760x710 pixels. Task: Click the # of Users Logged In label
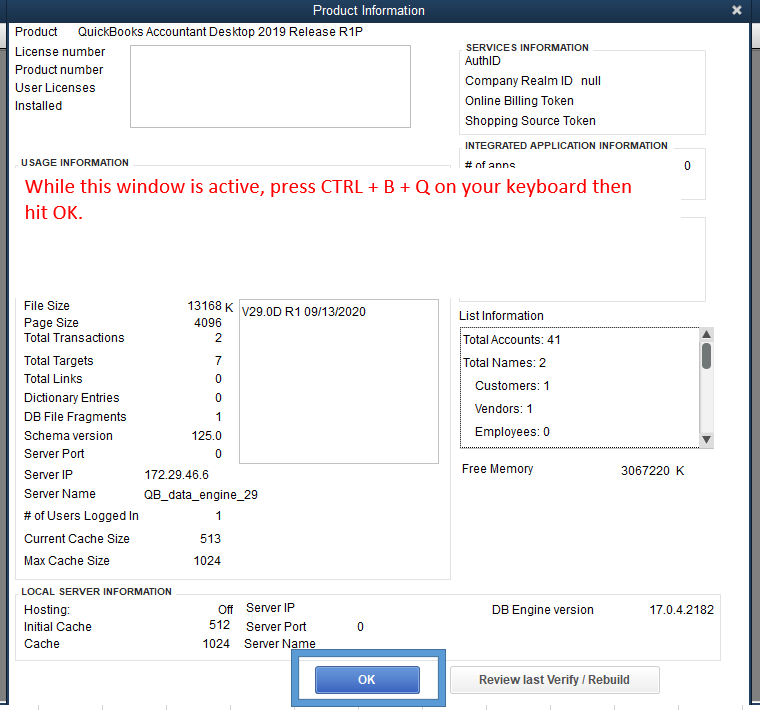pyautogui.click(x=81, y=516)
